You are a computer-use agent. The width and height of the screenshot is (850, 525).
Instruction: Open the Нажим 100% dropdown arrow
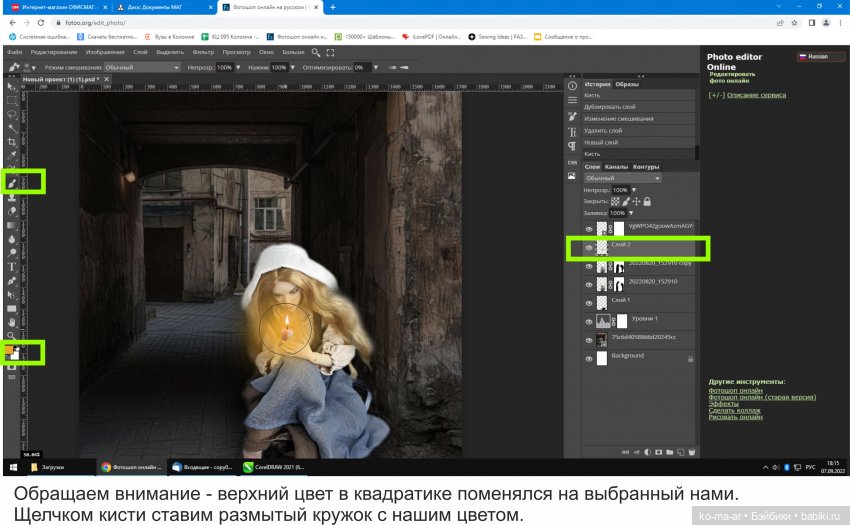point(293,67)
